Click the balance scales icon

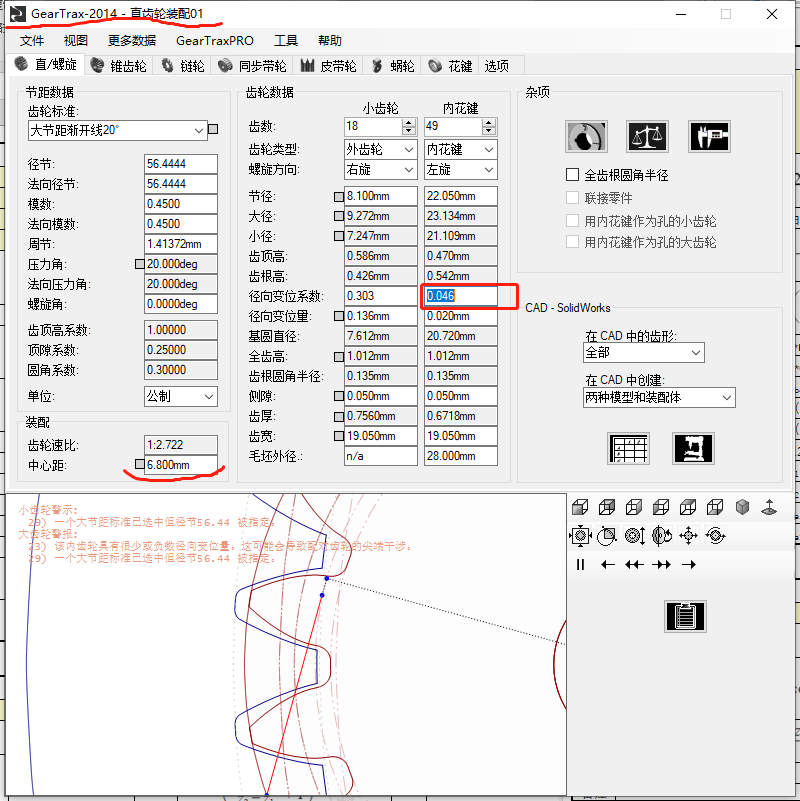(x=647, y=136)
